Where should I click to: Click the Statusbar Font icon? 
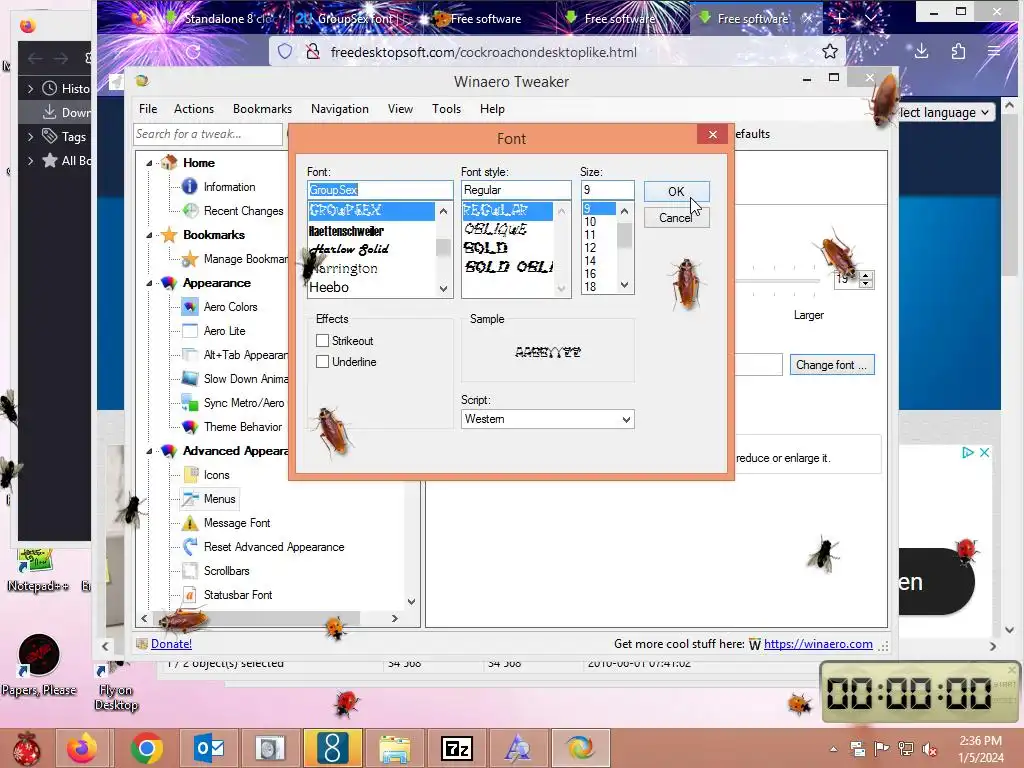point(190,595)
